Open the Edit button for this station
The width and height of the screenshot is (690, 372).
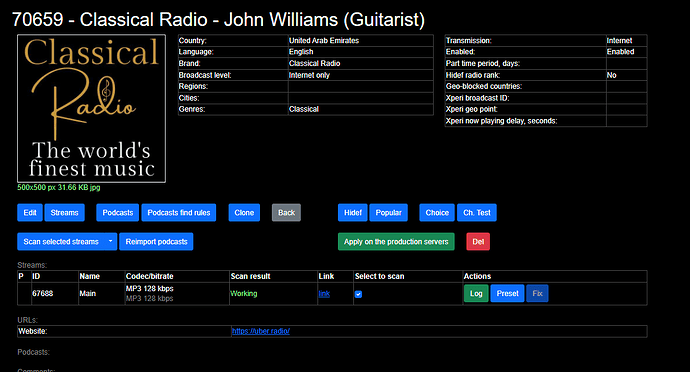click(x=30, y=213)
